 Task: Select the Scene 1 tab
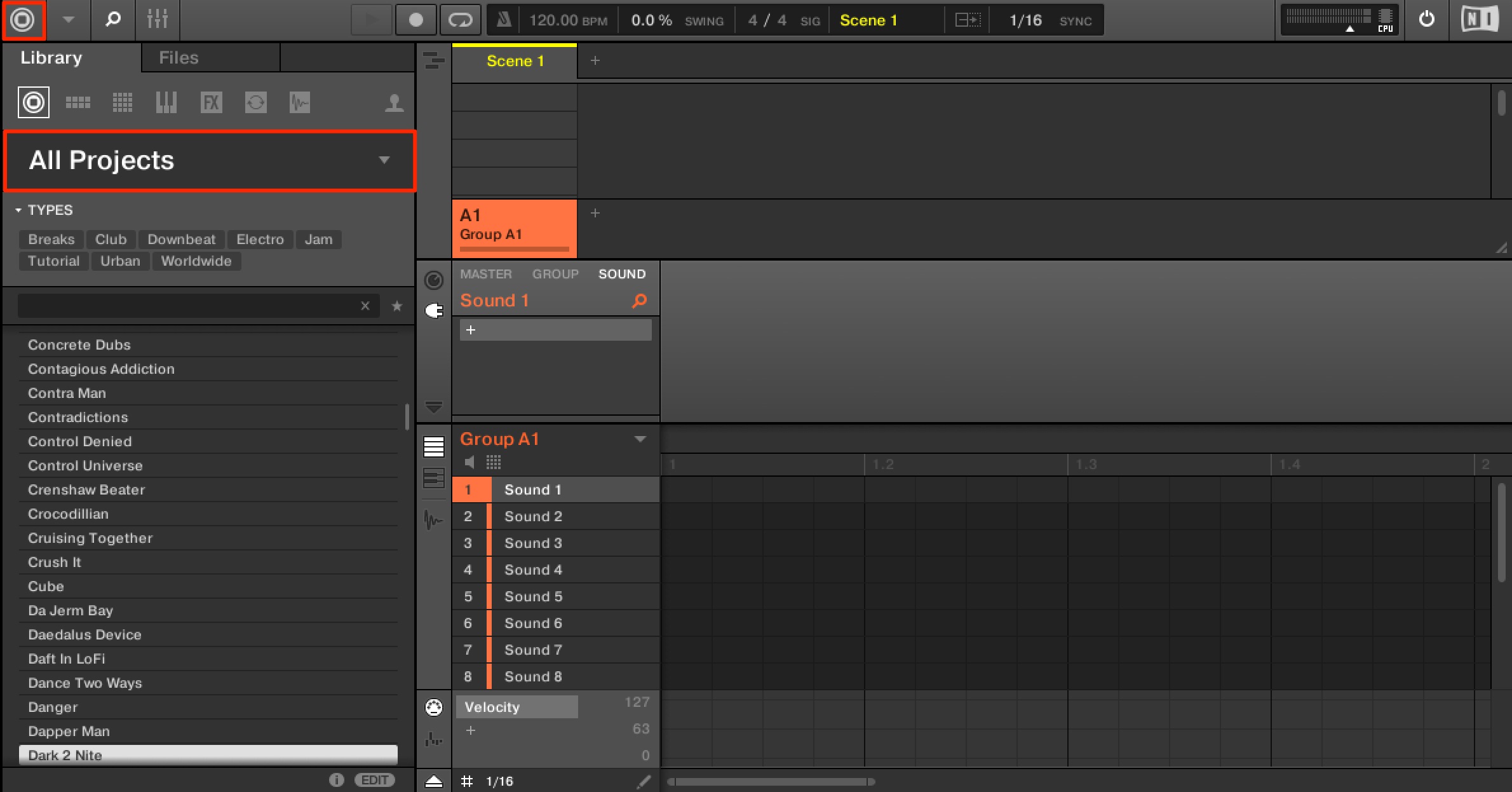point(515,62)
